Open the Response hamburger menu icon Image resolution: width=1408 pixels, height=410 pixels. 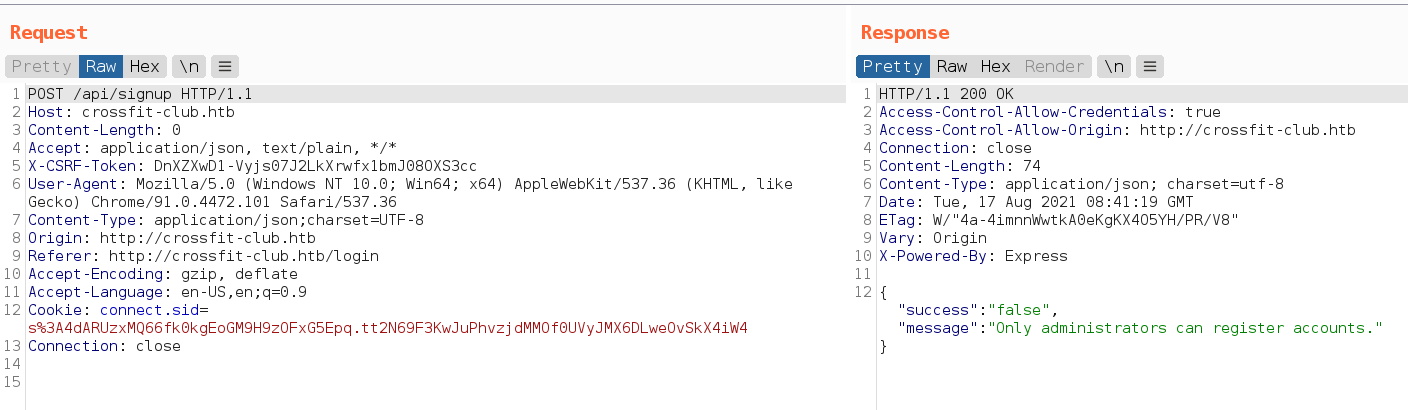(x=1150, y=67)
